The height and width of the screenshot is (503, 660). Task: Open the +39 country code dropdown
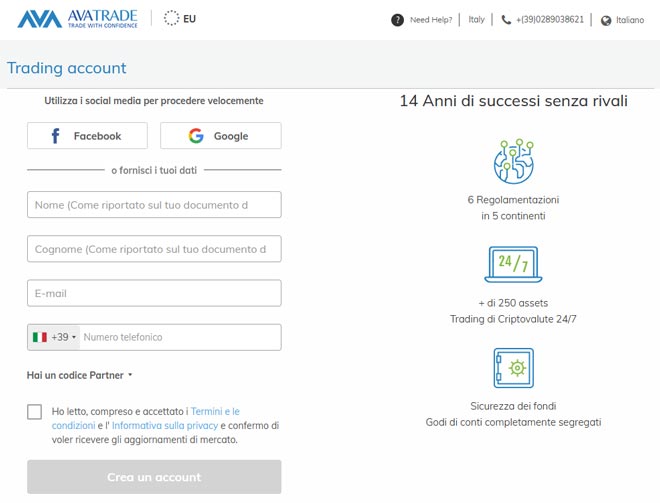click(x=55, y=338)
